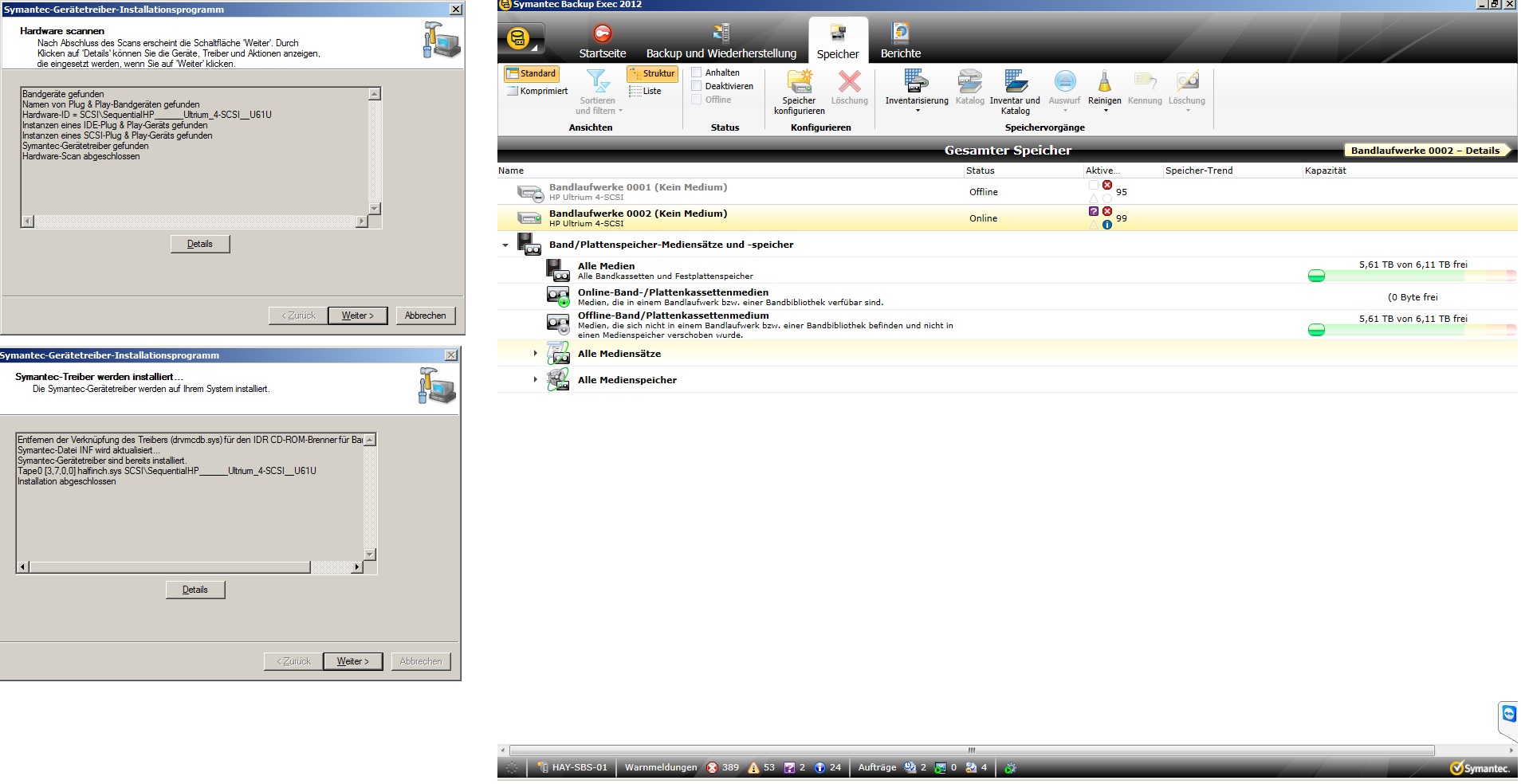
Task: Click the active jobs icon showing 0
Action: point(940,768)
